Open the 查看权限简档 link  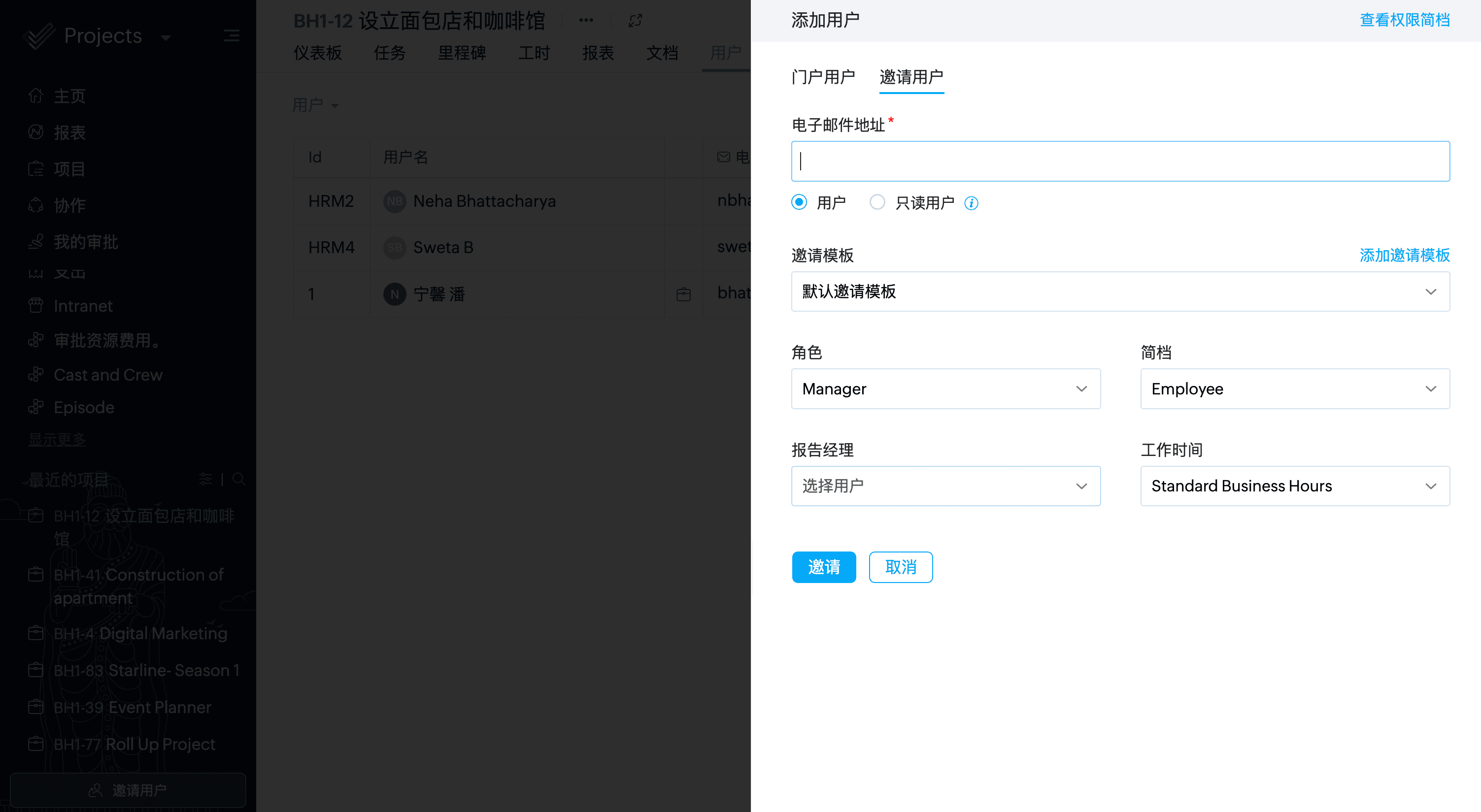(x=1404, y=20)
